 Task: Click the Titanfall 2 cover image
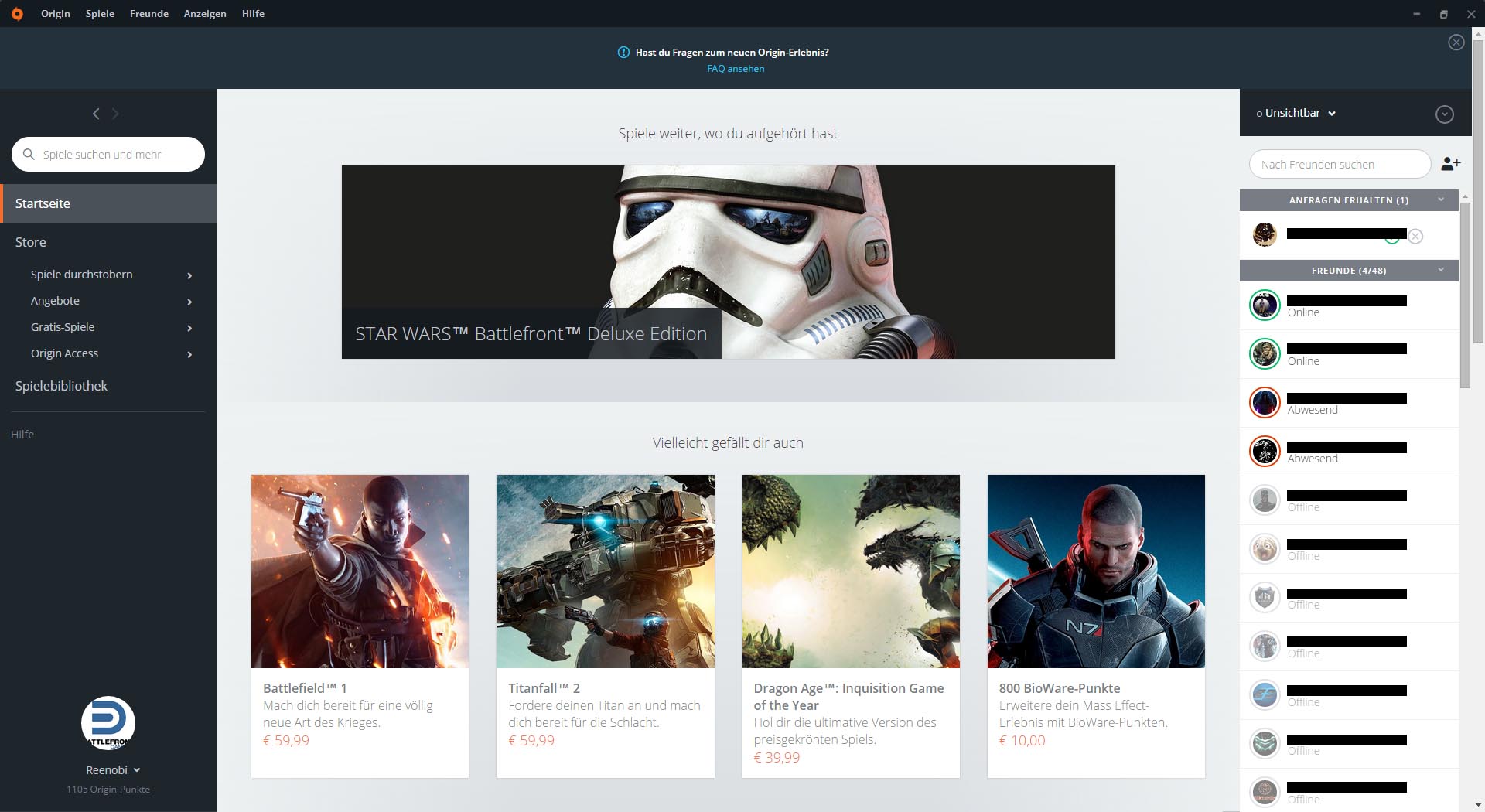(606, 571)
